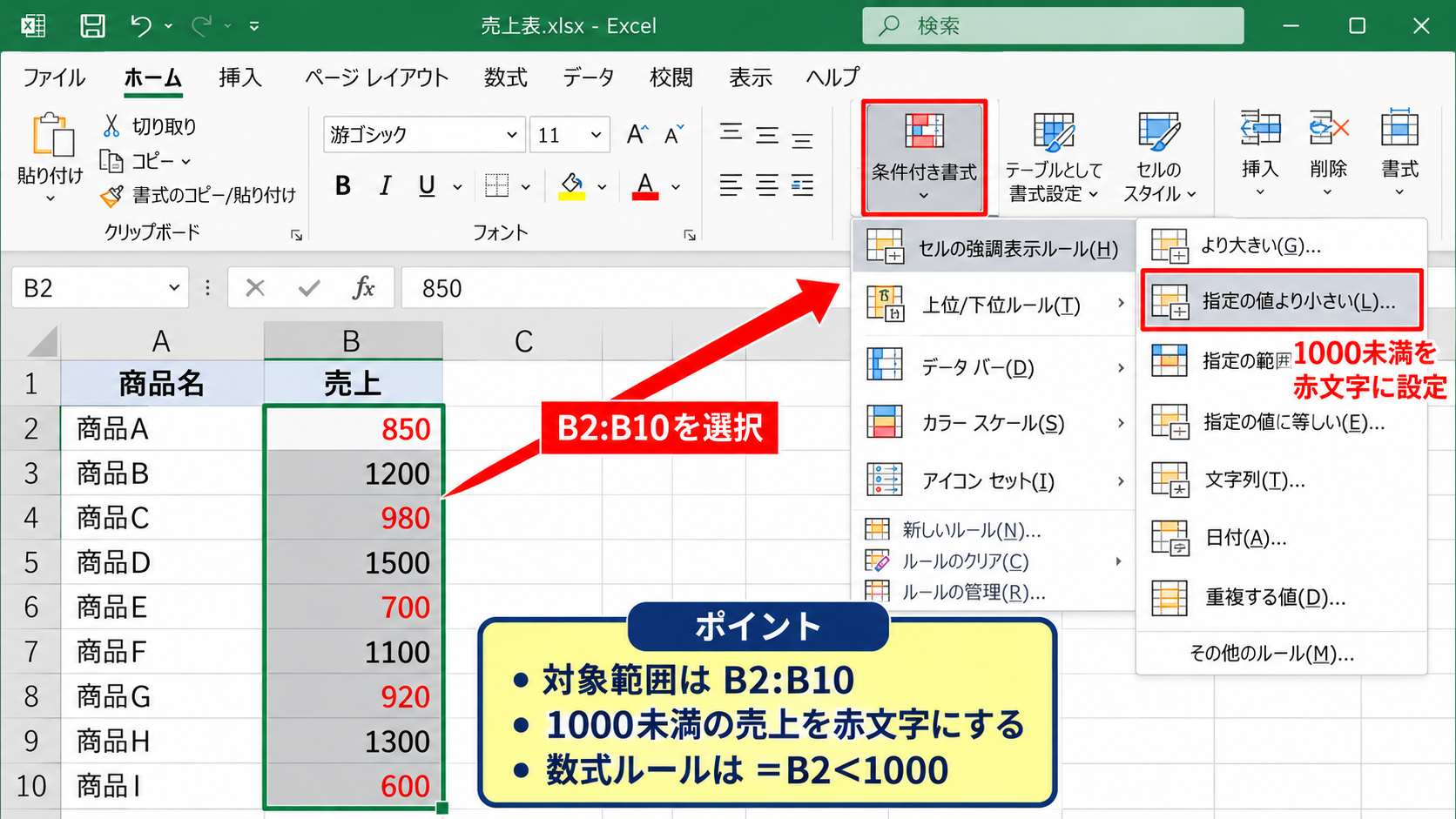Click the align center icon in ribbon
Image resolution: width=1456 pixels, height=819 pixels.
(767, 185)
